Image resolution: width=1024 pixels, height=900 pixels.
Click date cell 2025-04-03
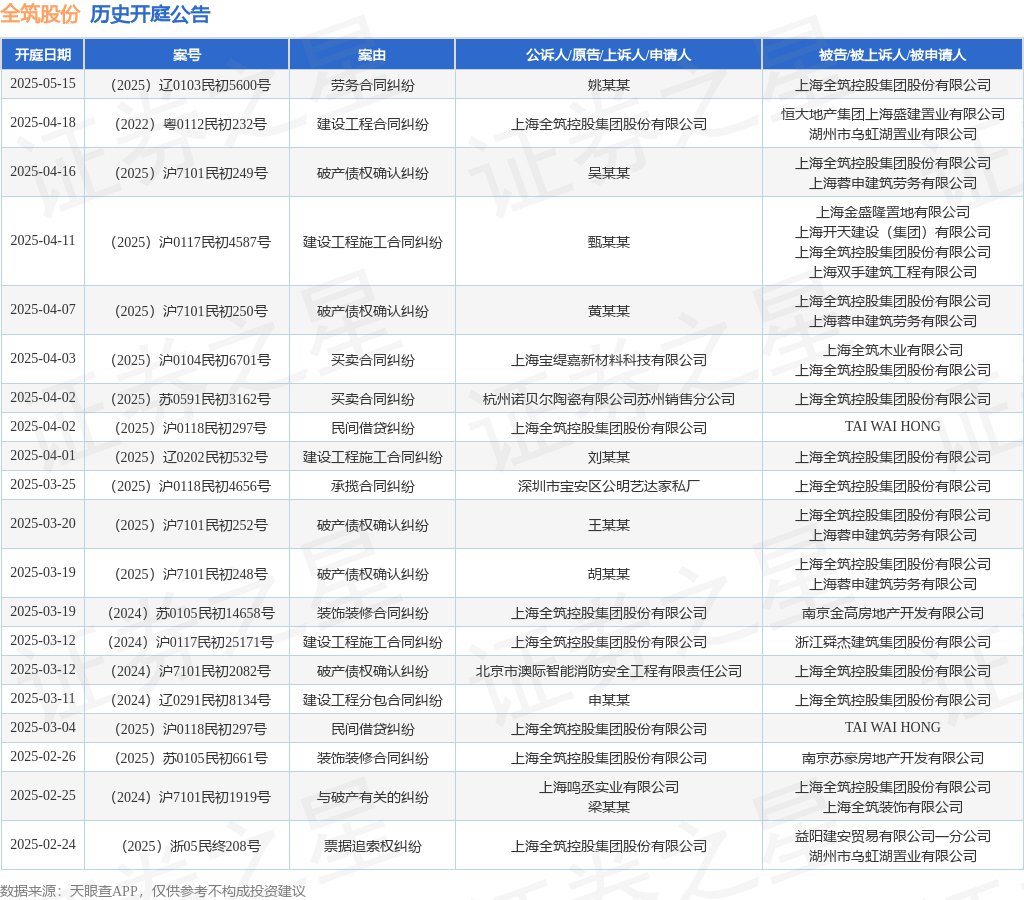pos(42,359)
